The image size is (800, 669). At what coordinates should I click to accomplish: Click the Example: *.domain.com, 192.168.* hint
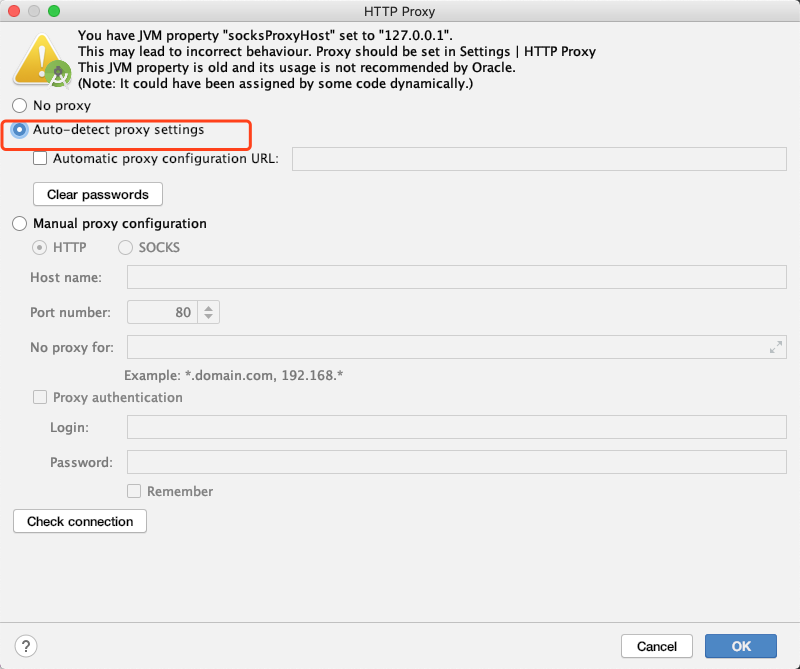click(234, 376)
